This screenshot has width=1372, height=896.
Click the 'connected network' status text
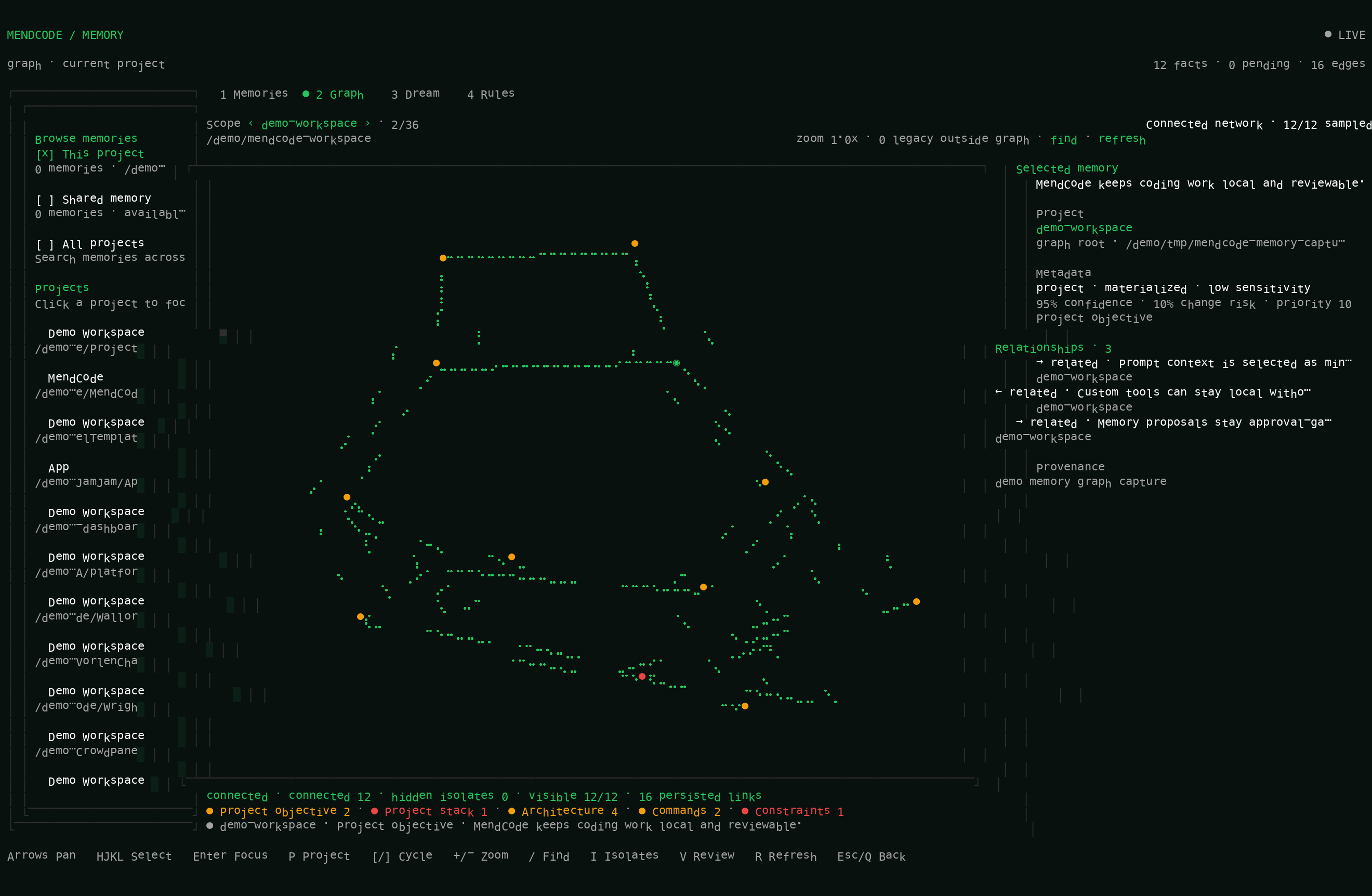click(1204, 124)
